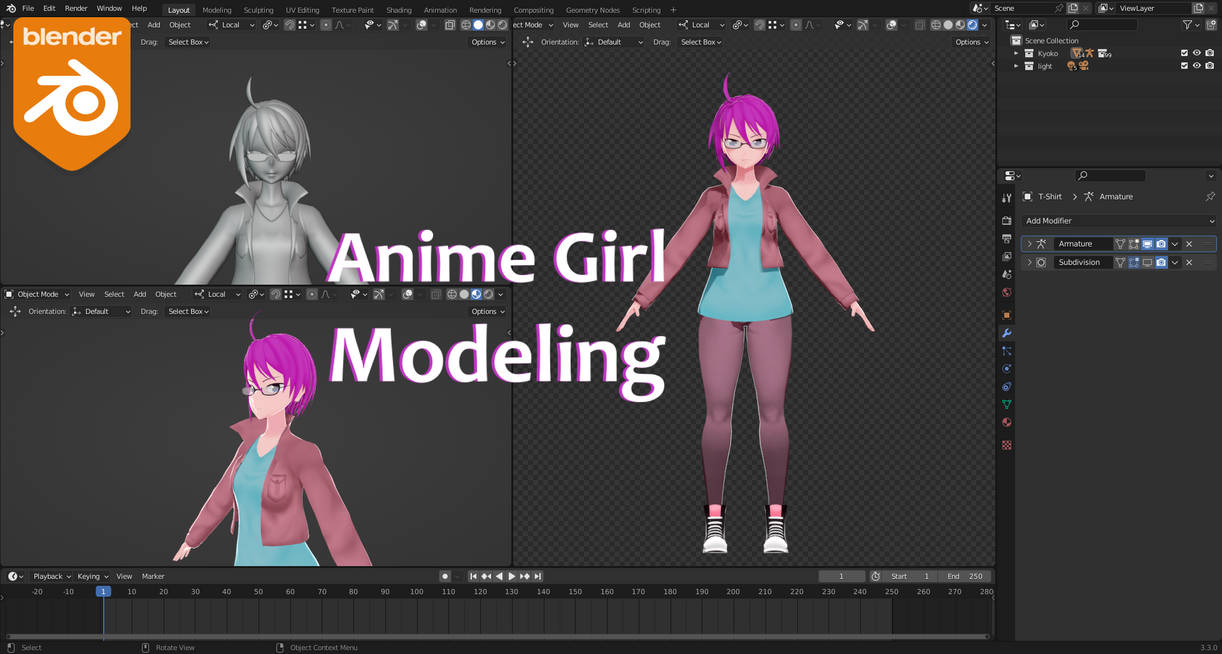Open the Material Properties sphere icon
The width and height of the screenshot is (1222, 654).
click(1006, 422)
